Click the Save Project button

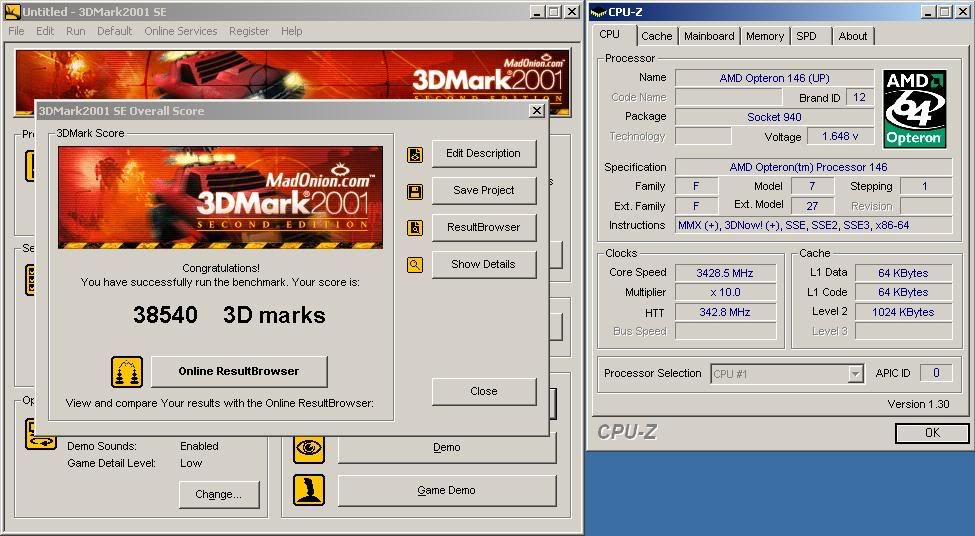pos(484,190)
